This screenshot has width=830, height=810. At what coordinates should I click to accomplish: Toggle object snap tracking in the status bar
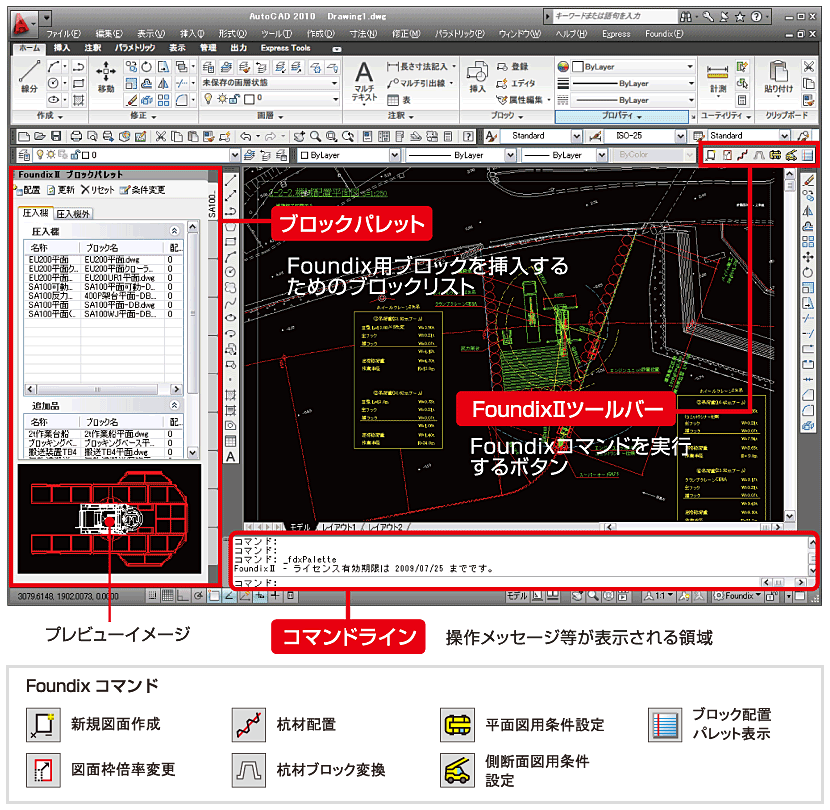click(229, 596)
